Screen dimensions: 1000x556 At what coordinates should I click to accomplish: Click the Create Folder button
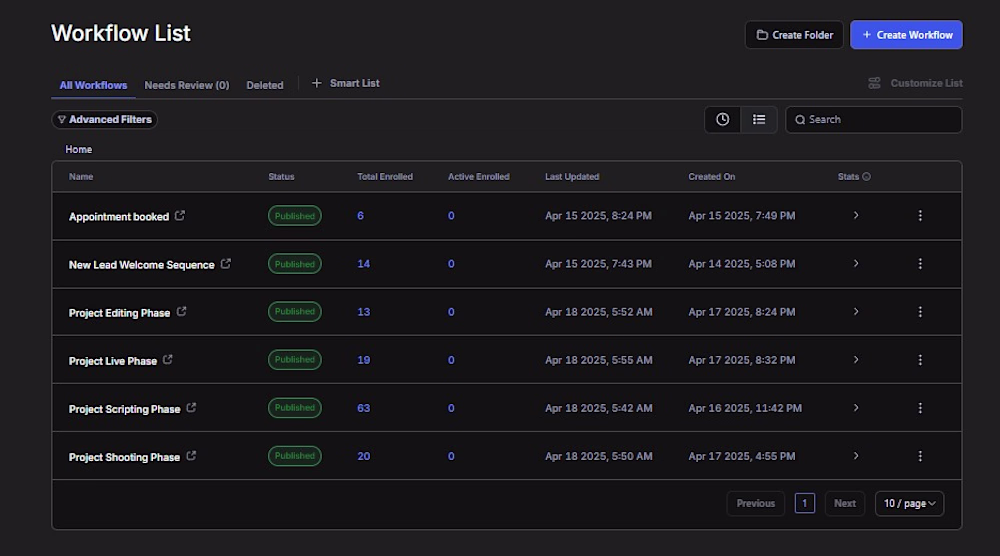click(x=794, y=35)
